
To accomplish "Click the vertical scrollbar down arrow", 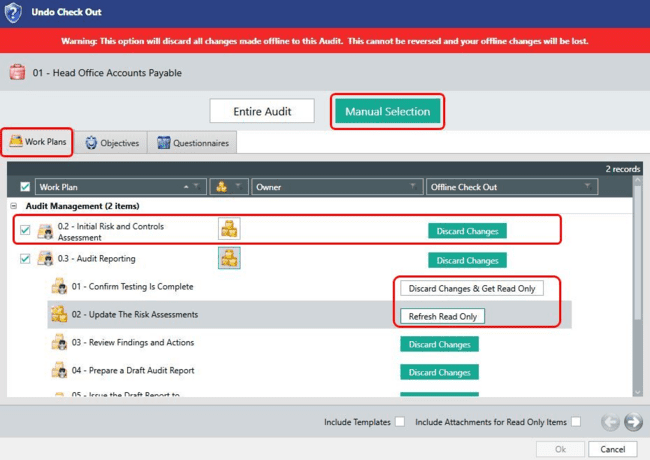I will pos(638,392).
